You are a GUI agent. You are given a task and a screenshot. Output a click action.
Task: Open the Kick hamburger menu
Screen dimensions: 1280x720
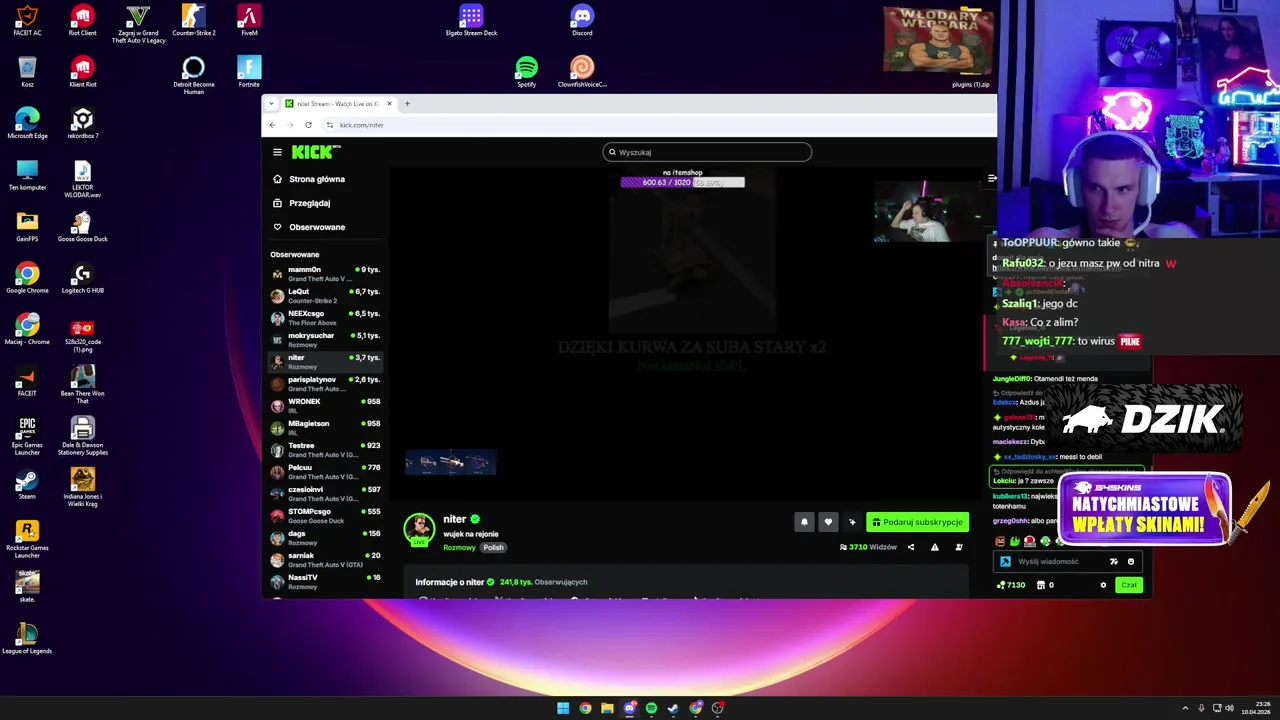pos(277,152)
